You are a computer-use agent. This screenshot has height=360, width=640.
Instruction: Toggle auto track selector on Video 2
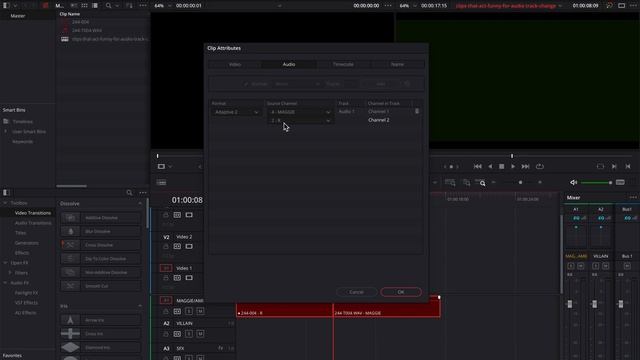(x=177, y=247)
